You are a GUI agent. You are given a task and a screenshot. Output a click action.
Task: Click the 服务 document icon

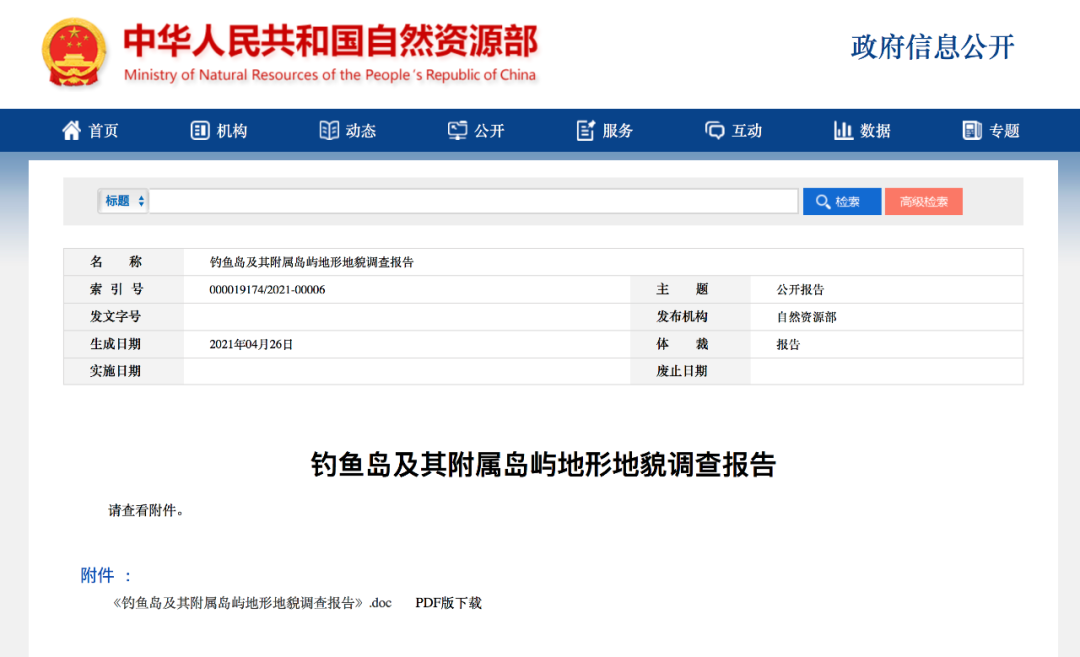click(583, 129)
